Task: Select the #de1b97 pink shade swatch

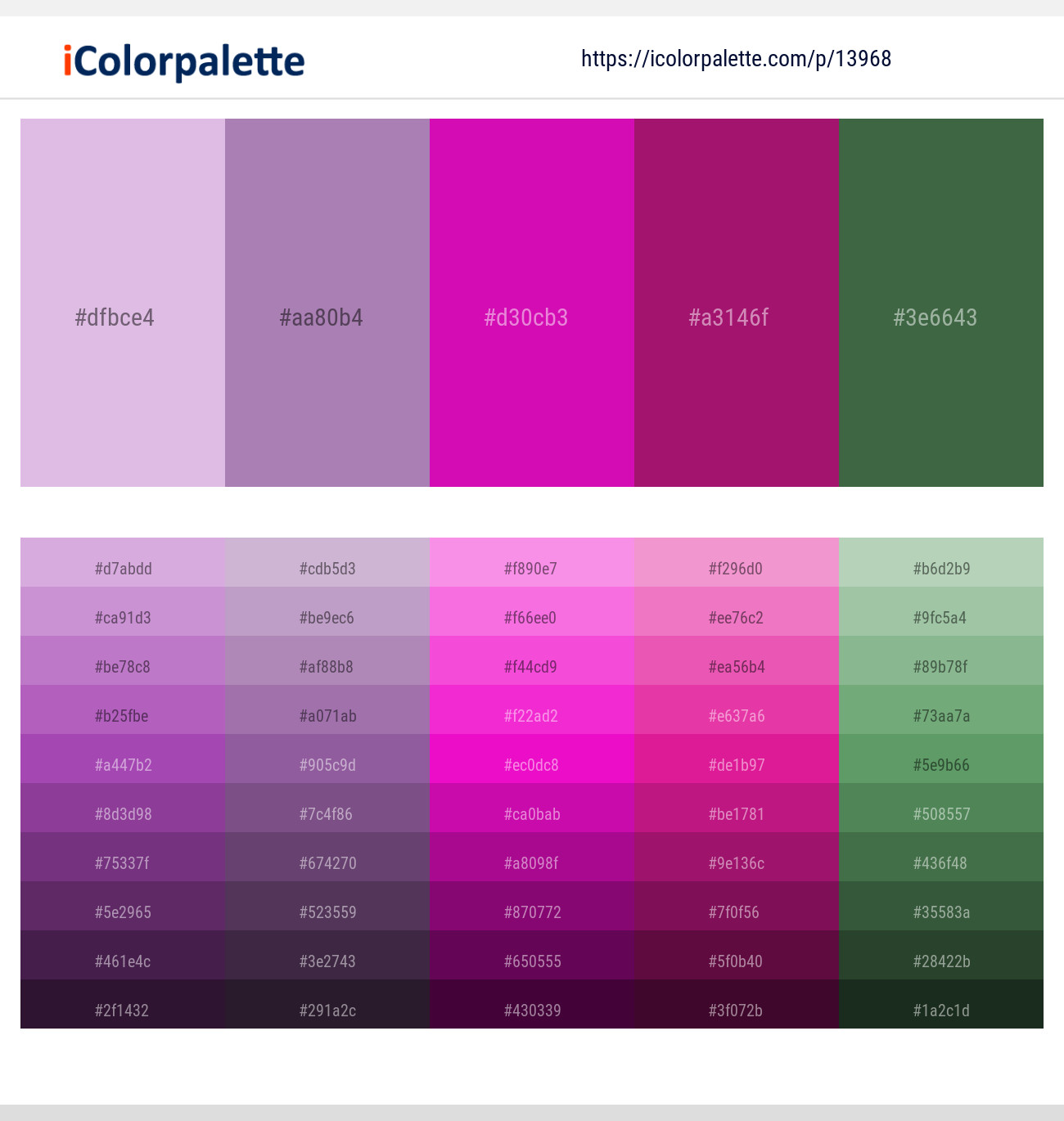Action: click(736, 765)
